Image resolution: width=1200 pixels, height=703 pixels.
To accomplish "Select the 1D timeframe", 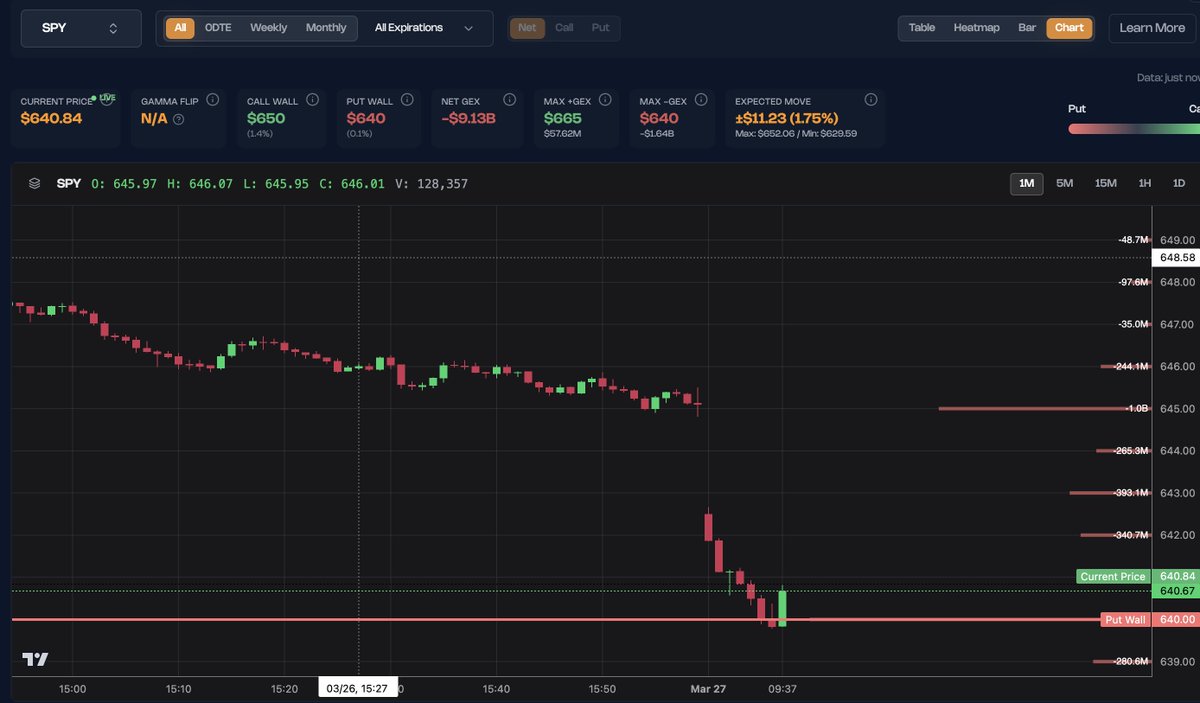I will [x=1178, y=183].
